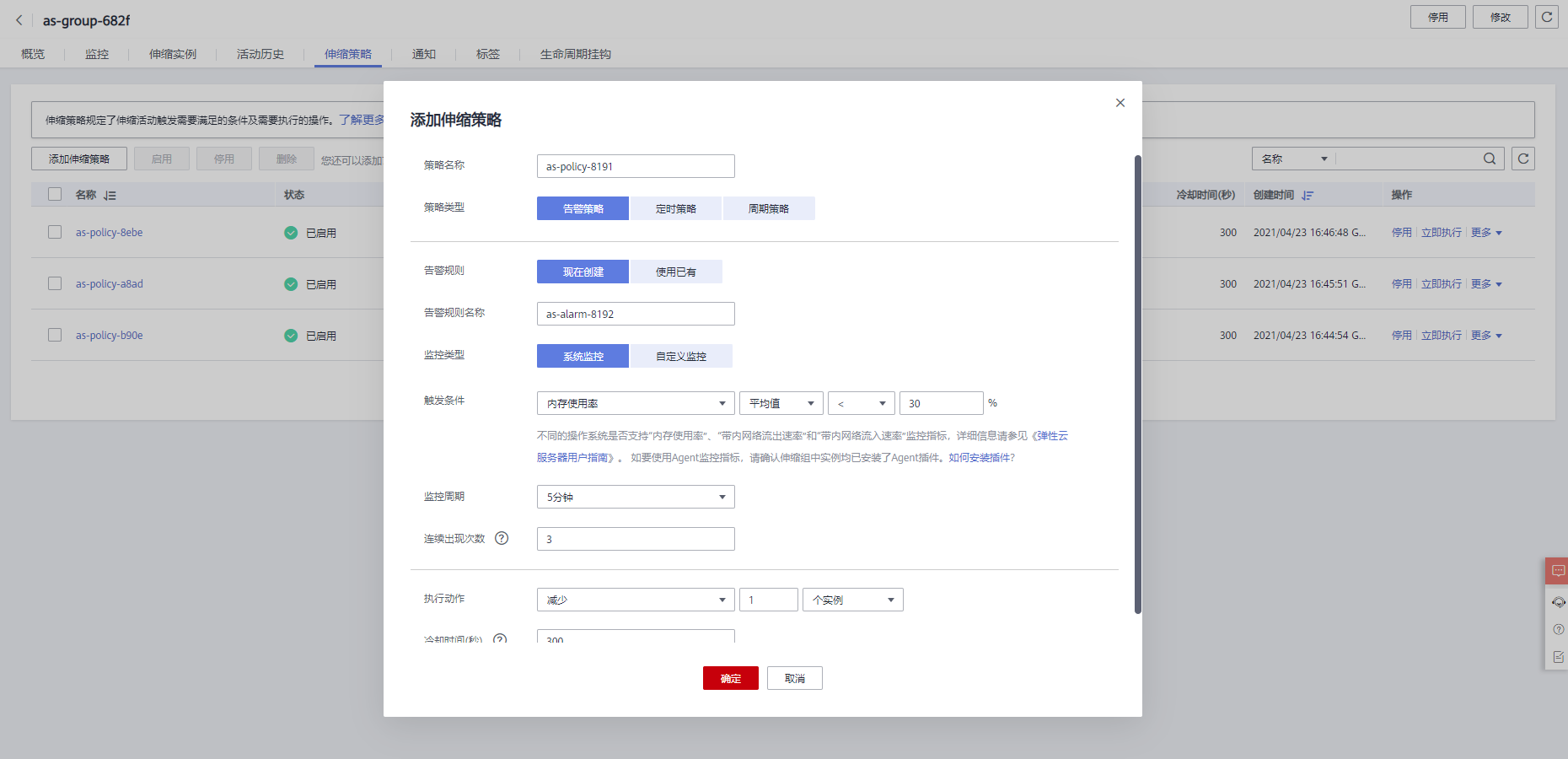Toggle the select-all checkbox in table header
Screen dimensions: 1568x759
click(x=55, y=194)
